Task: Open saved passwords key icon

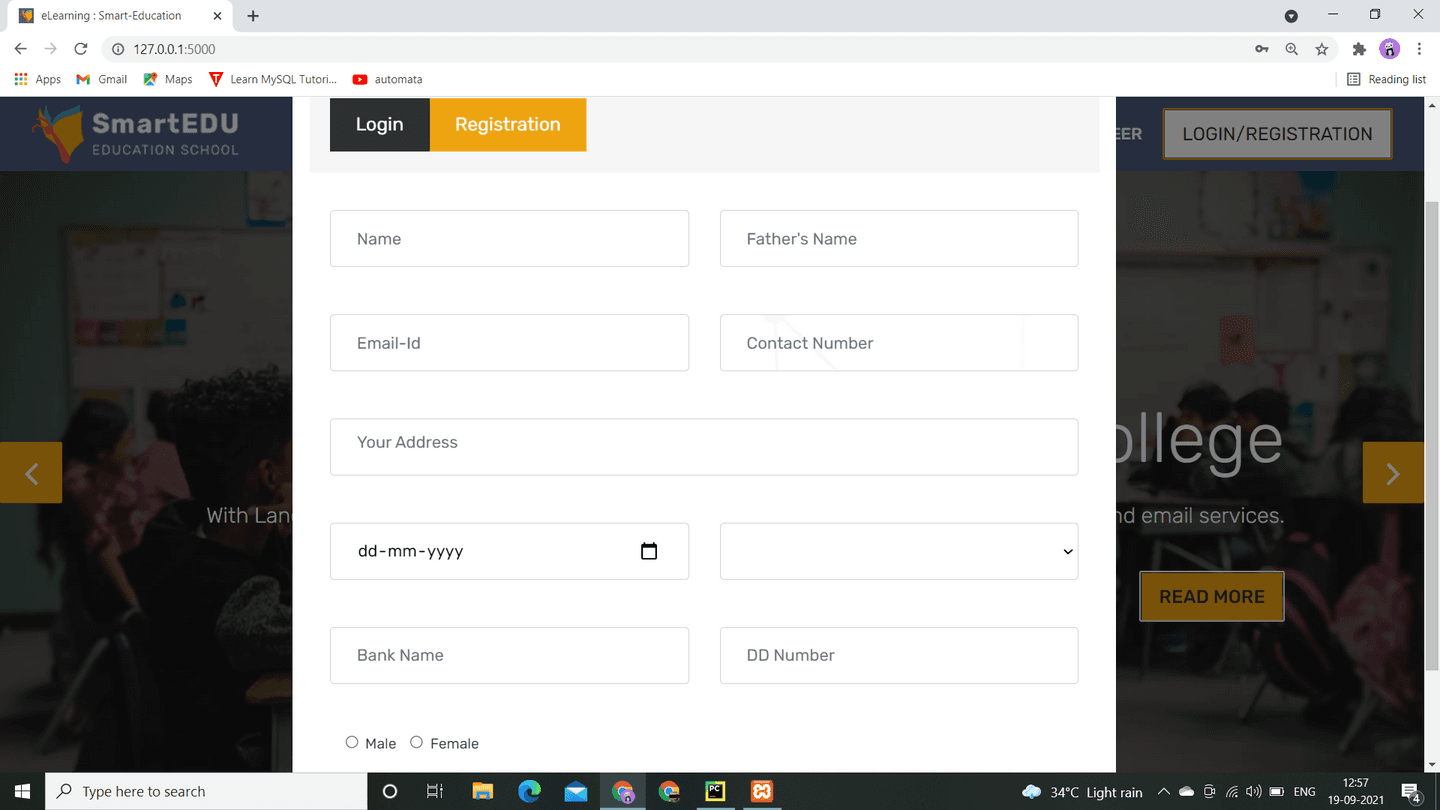Action: [x=1262, y=49]
